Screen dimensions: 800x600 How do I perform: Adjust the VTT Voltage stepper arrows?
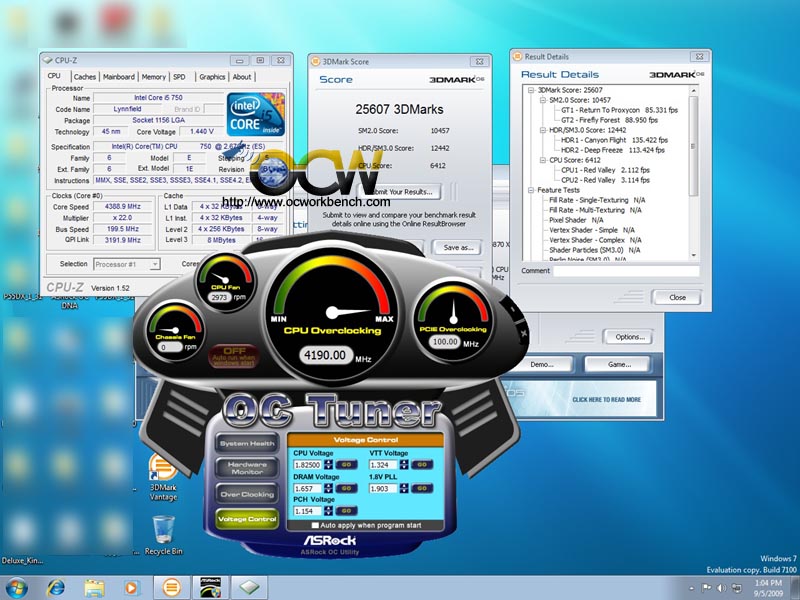[404, 465]
